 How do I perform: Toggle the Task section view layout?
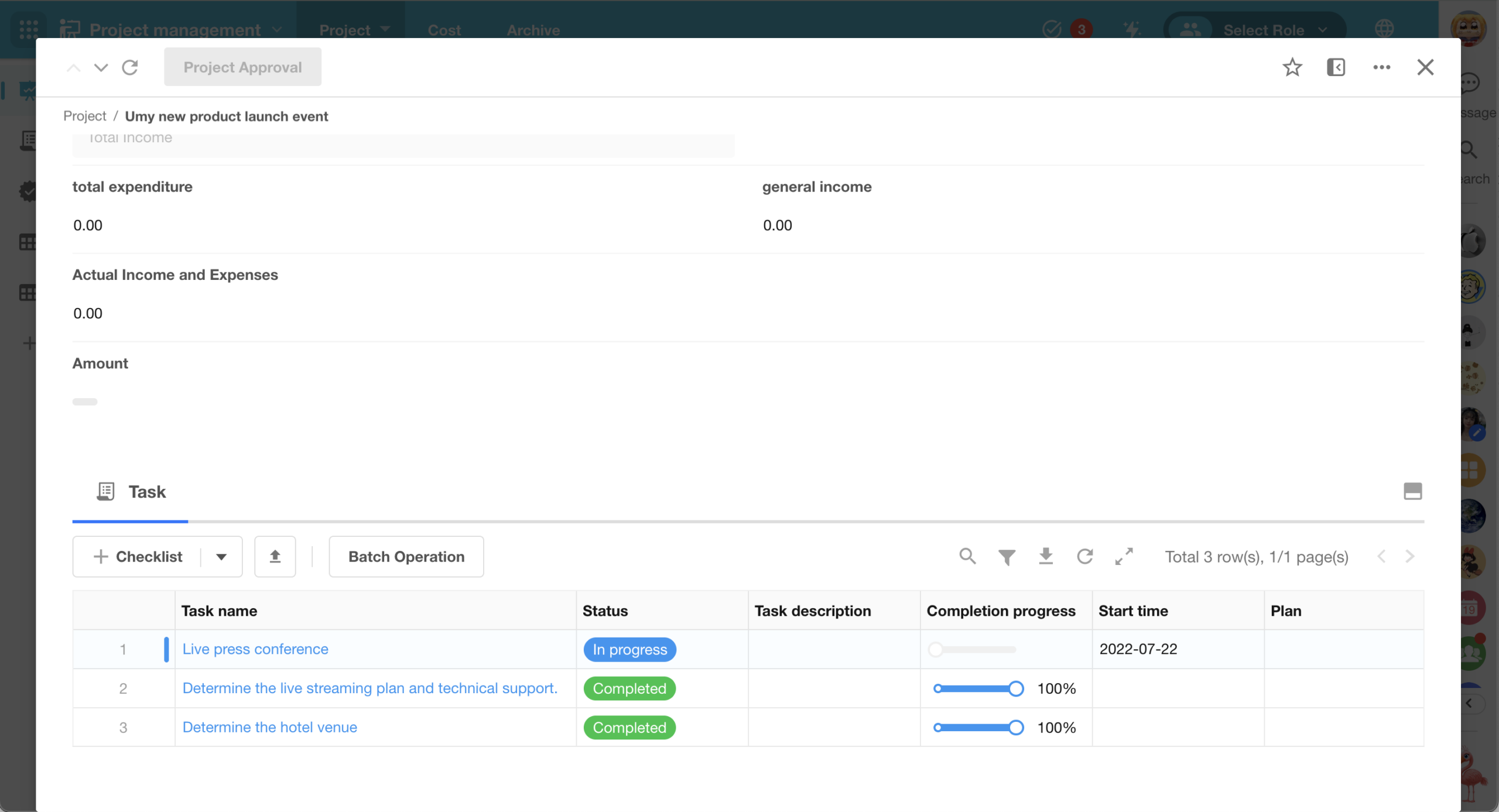pos(1412,491)
